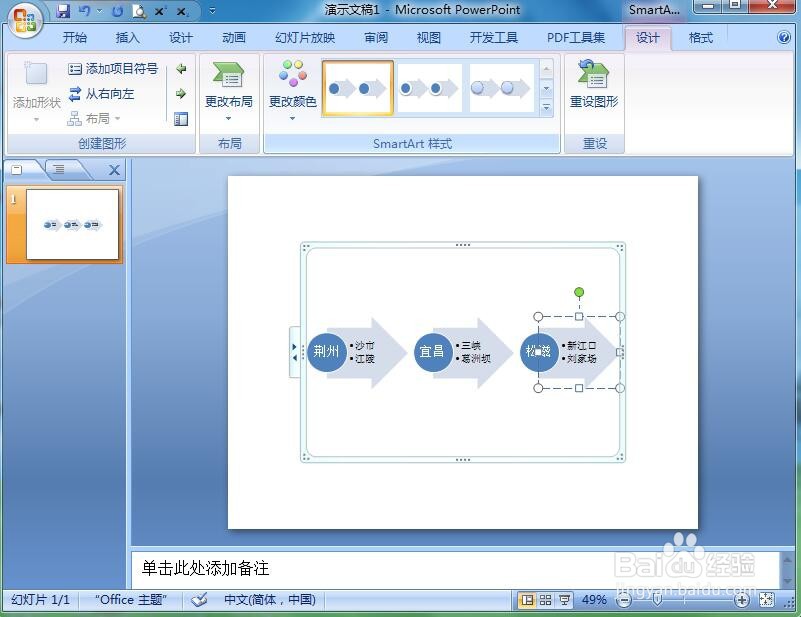
Task: Select the third SmartArt style thumbnail
Action: pos(502,88)
